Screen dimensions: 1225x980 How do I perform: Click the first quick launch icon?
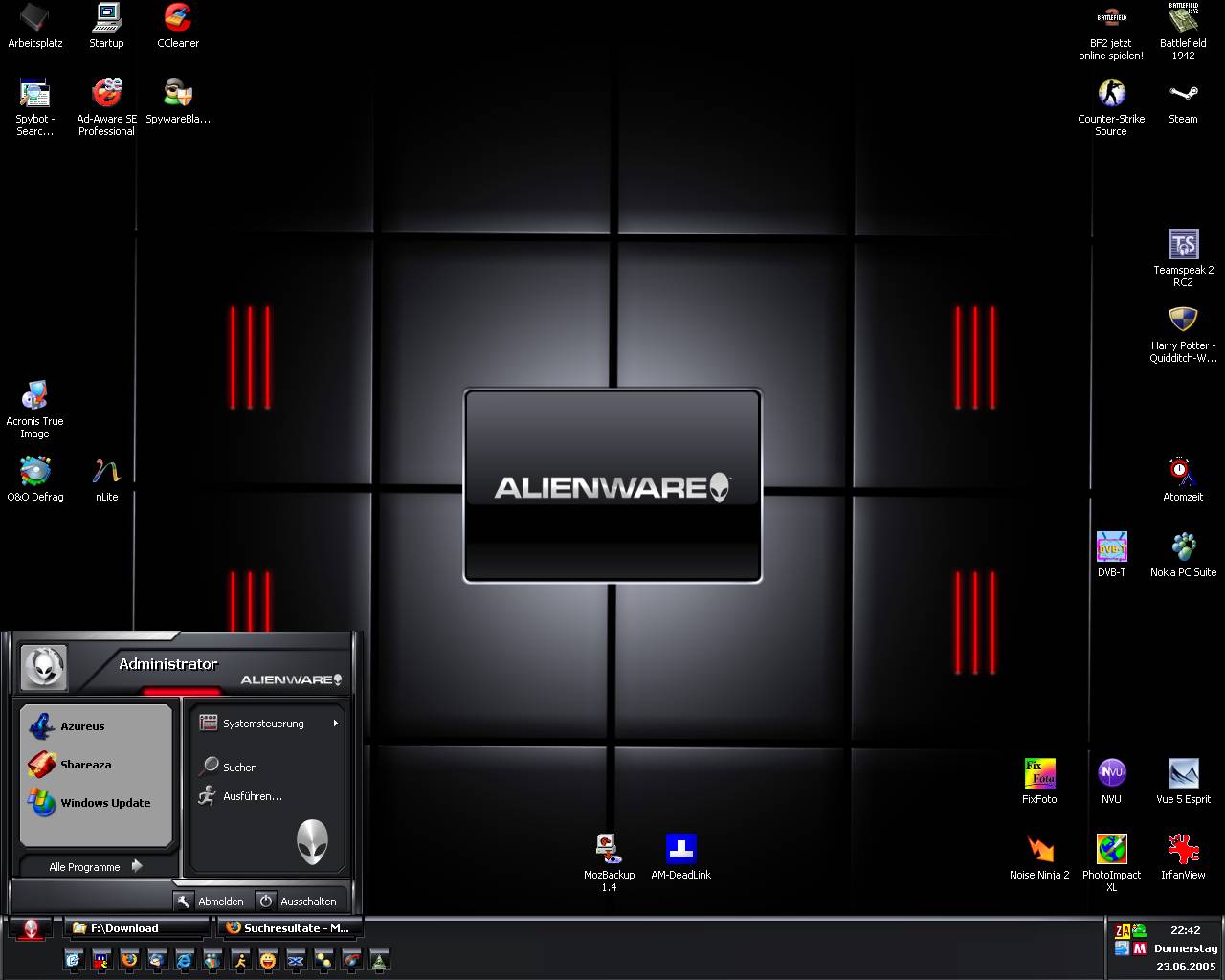pyautogui.click(x=75, y=960)
